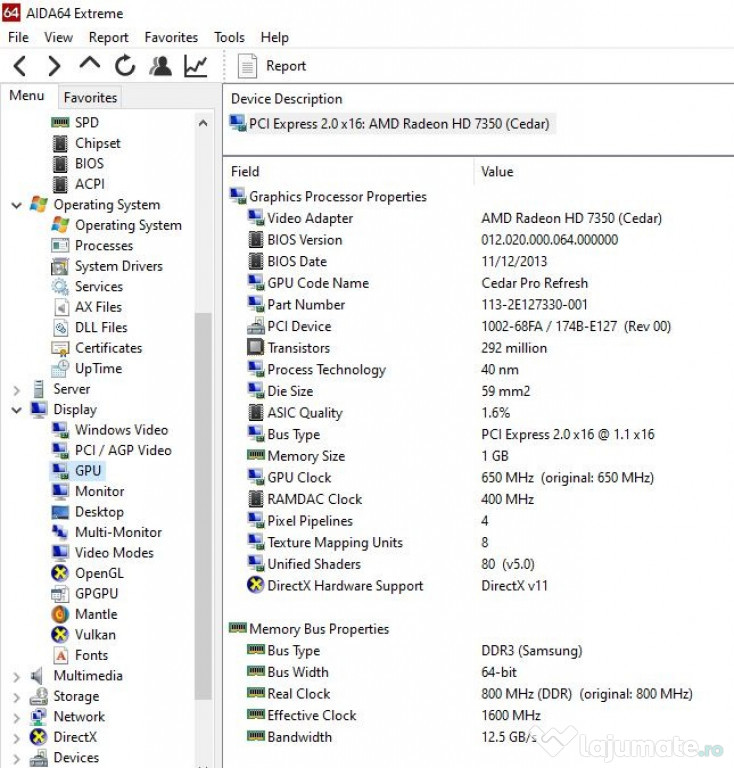
Task: Switch to the Favorites tab
Action: (x=90, y=97)
